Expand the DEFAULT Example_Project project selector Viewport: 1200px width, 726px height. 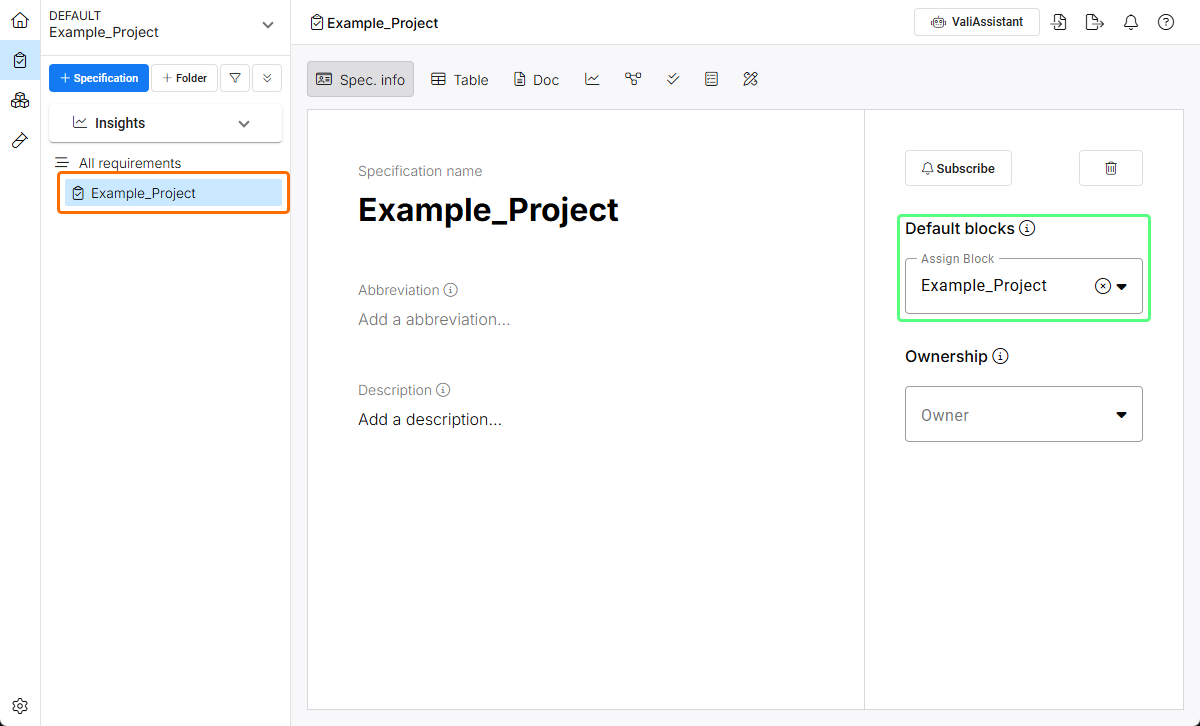pyautogui.click(x=266, y=24)
